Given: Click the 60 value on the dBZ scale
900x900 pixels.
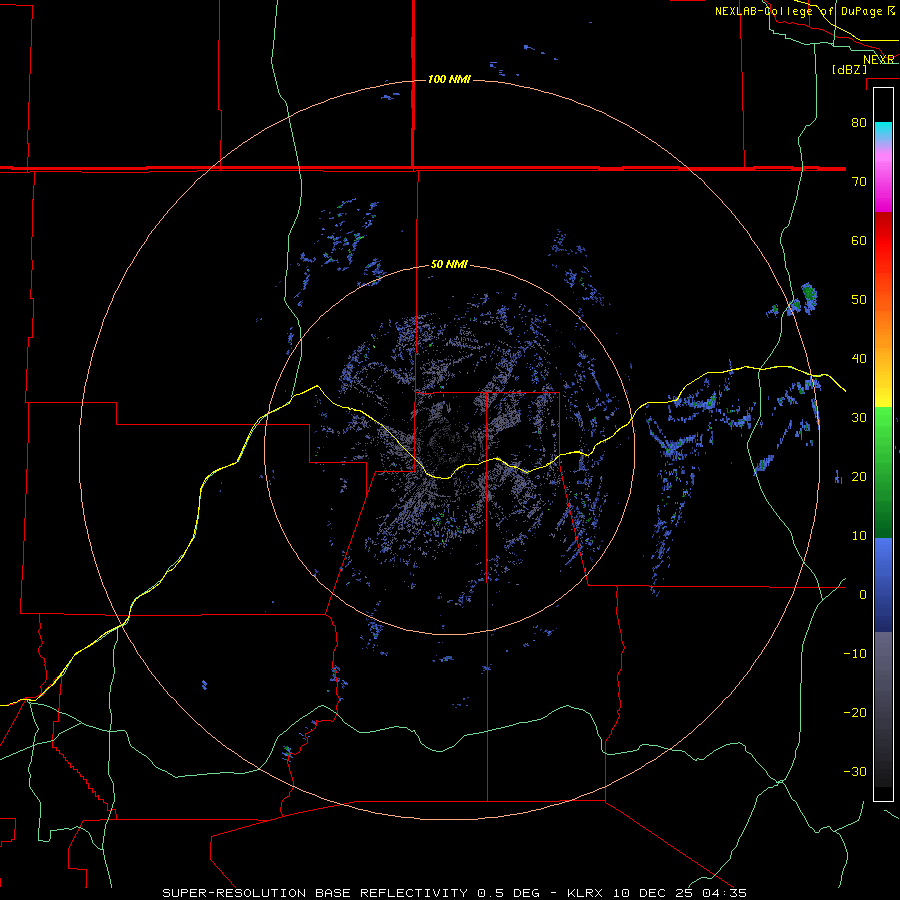Looking at the screenshot, I should click(859, 240).
